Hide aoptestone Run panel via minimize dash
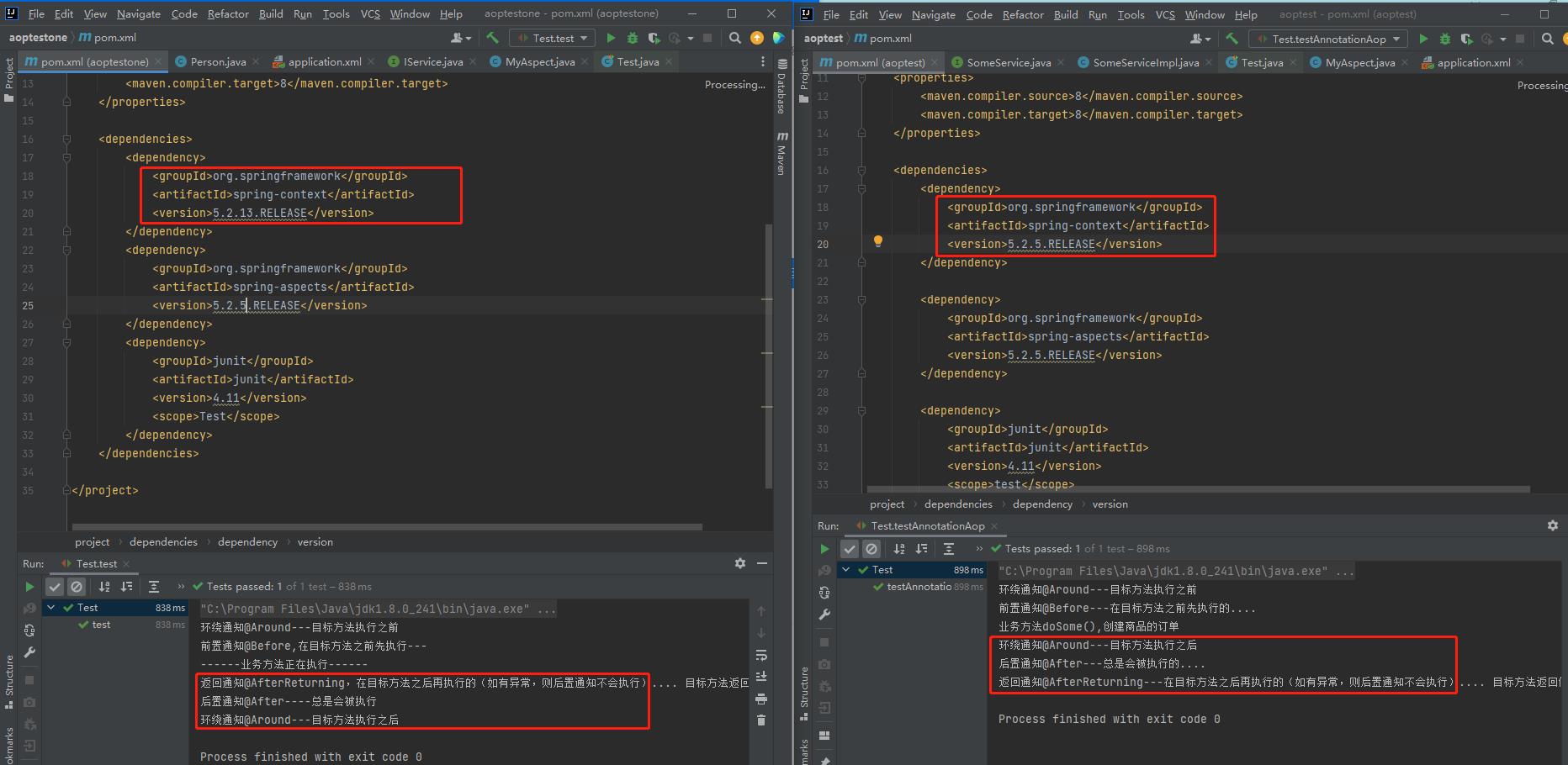This screenshot has width=1568, height=765. (x=762, y=563)
